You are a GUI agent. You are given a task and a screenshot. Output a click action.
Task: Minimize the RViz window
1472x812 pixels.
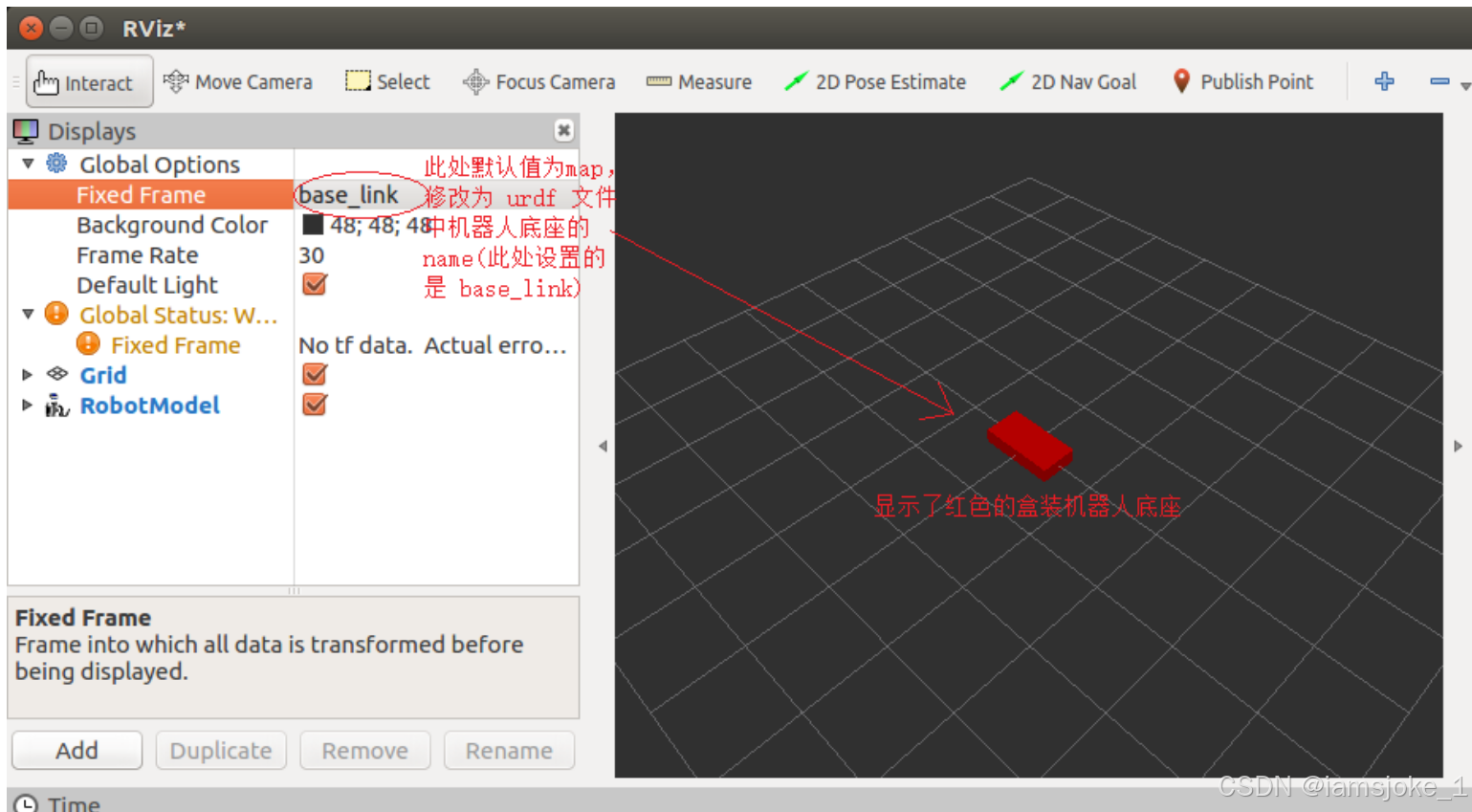(x=61, y=28)
